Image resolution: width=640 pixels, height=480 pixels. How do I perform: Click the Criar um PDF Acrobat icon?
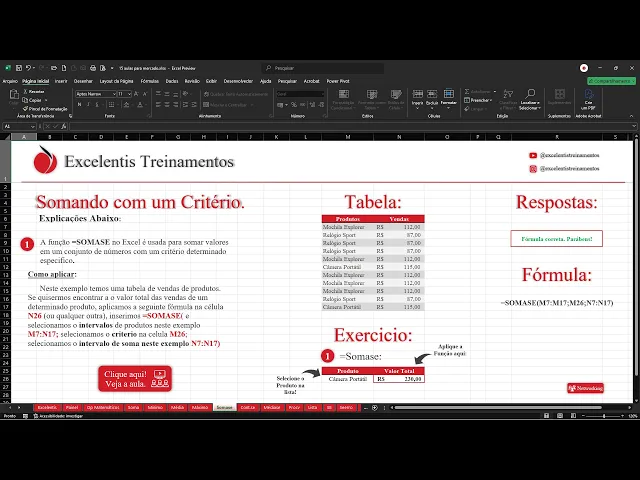tap(589, 94)
